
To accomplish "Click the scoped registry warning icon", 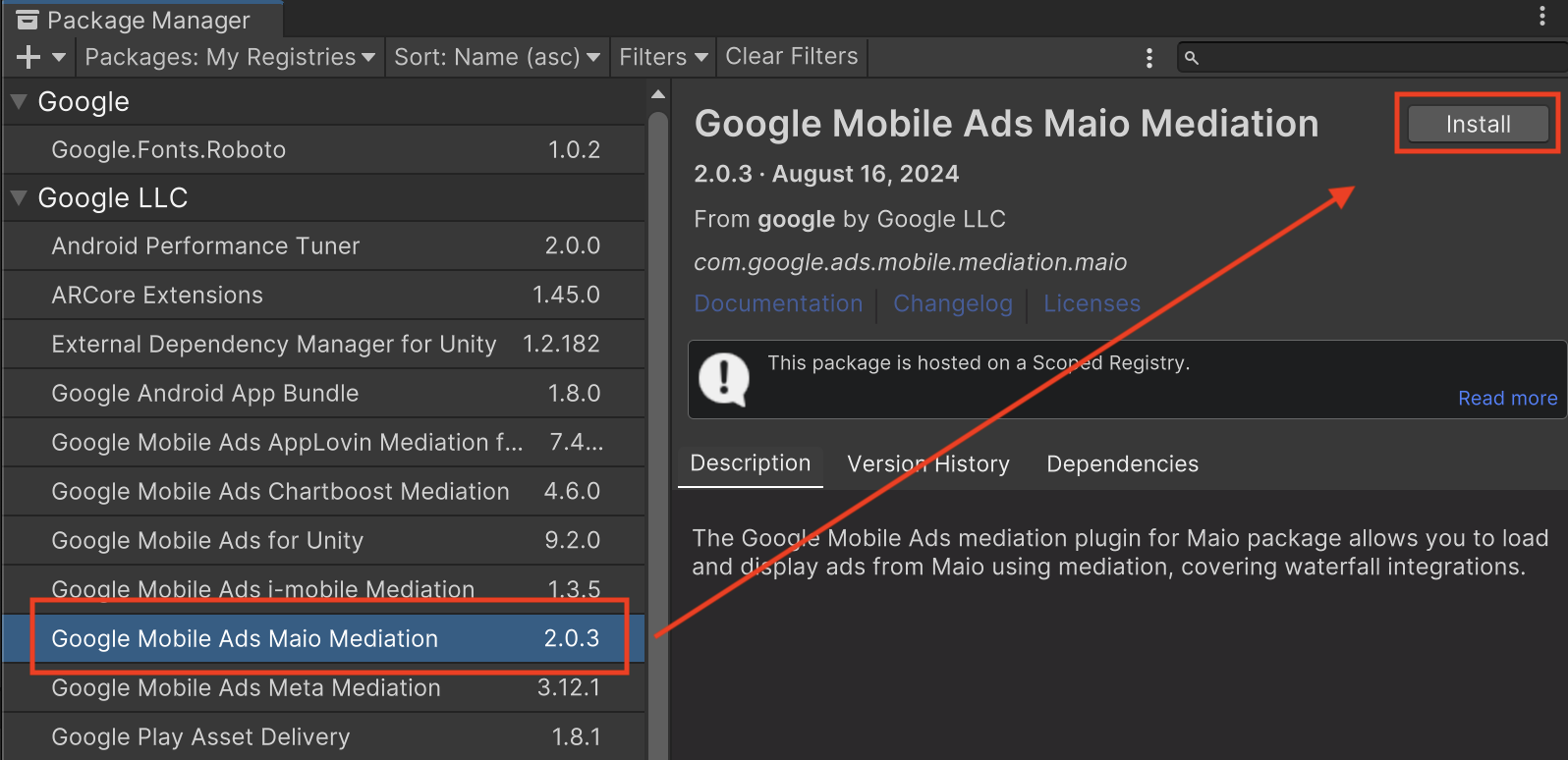I will [724, 379].
